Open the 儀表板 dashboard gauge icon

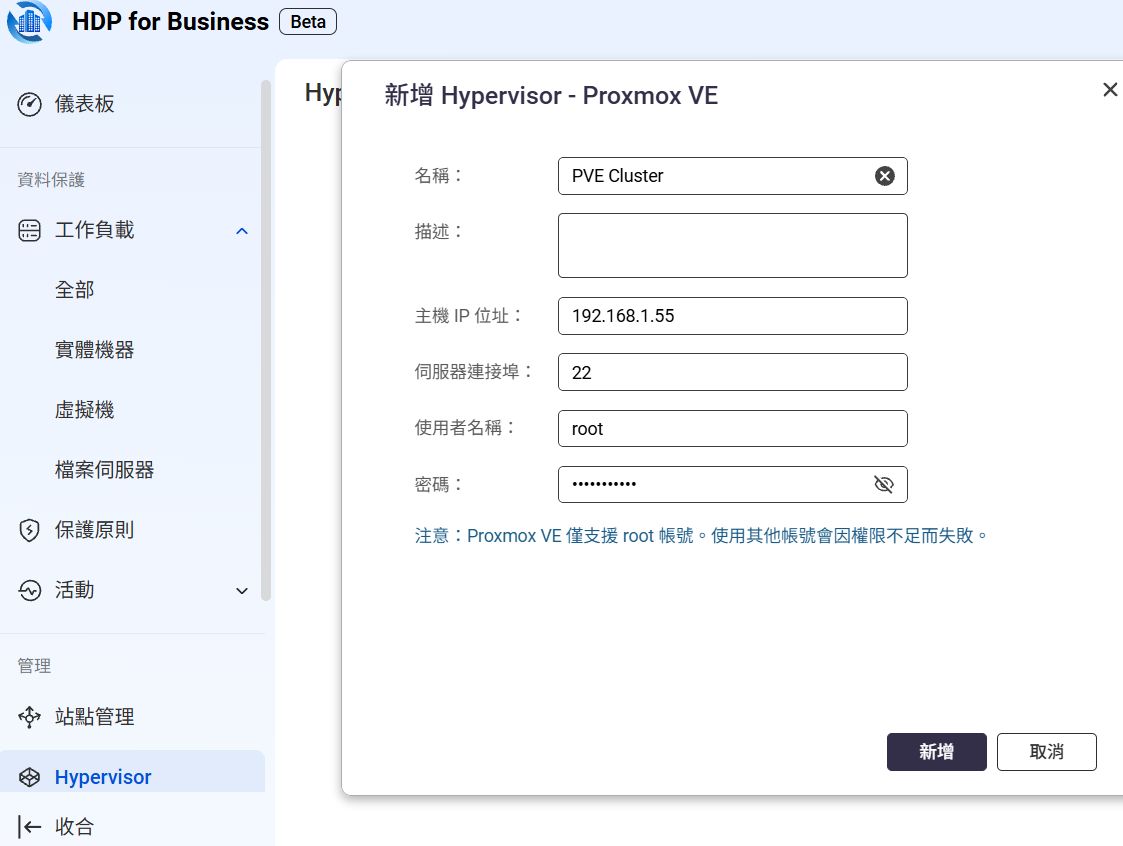pyautogui.click(x=29, y=105)
